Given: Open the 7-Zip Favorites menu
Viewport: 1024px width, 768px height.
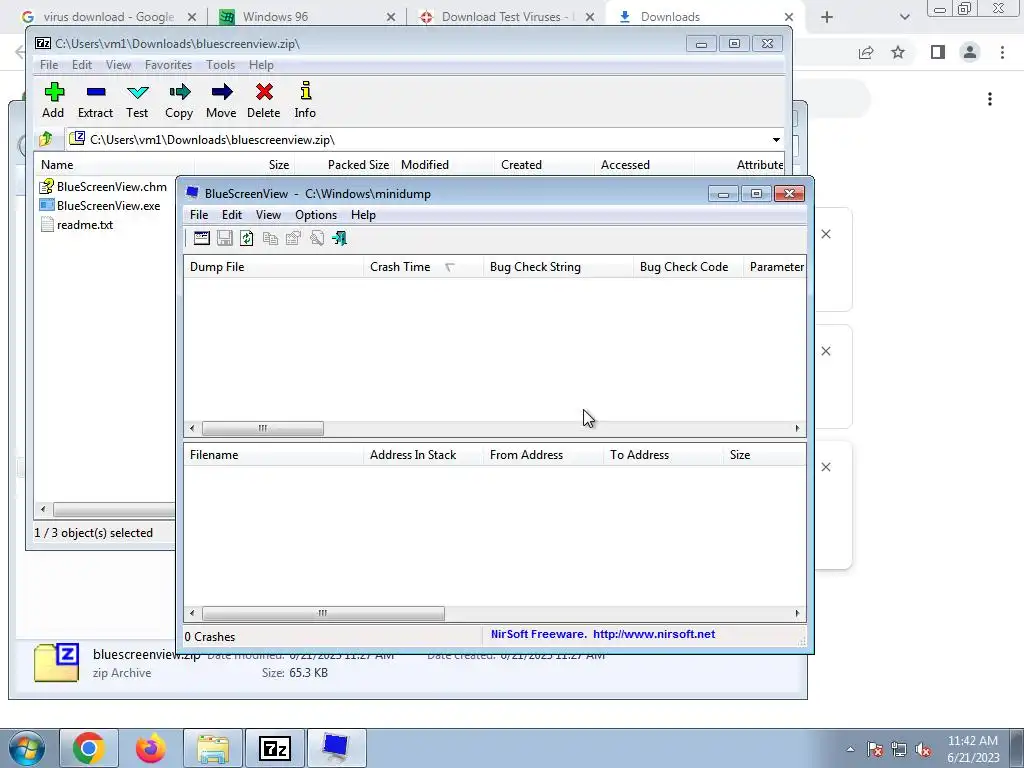Looking at the screenshot, I should point(168,65).
